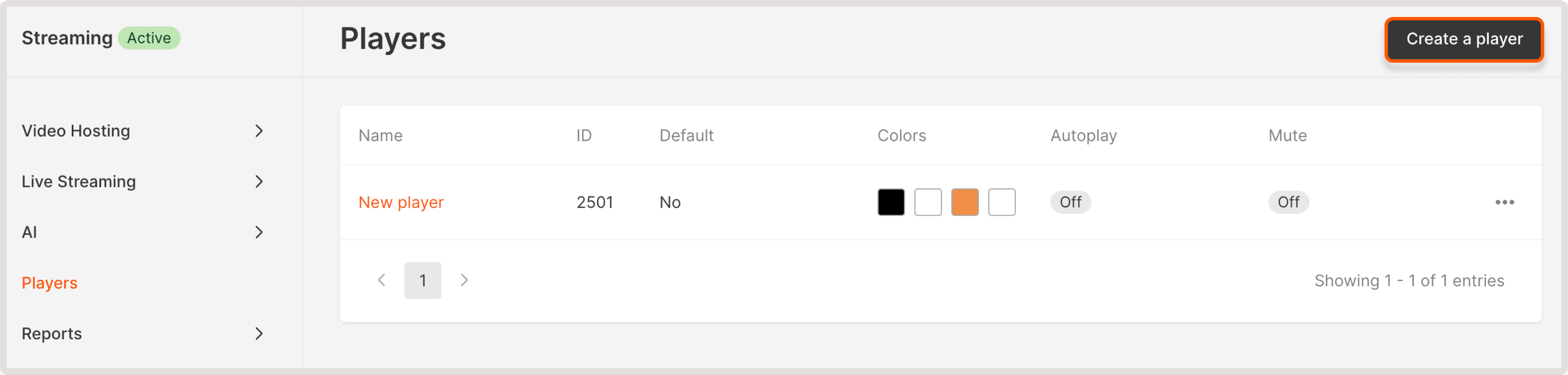Expand the Video Hosting chevron
Screen dimensions: 1568x375
(259, 131)
